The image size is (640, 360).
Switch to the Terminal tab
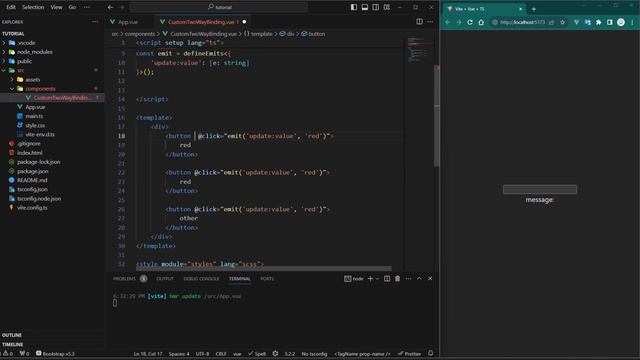coord(240,278)
